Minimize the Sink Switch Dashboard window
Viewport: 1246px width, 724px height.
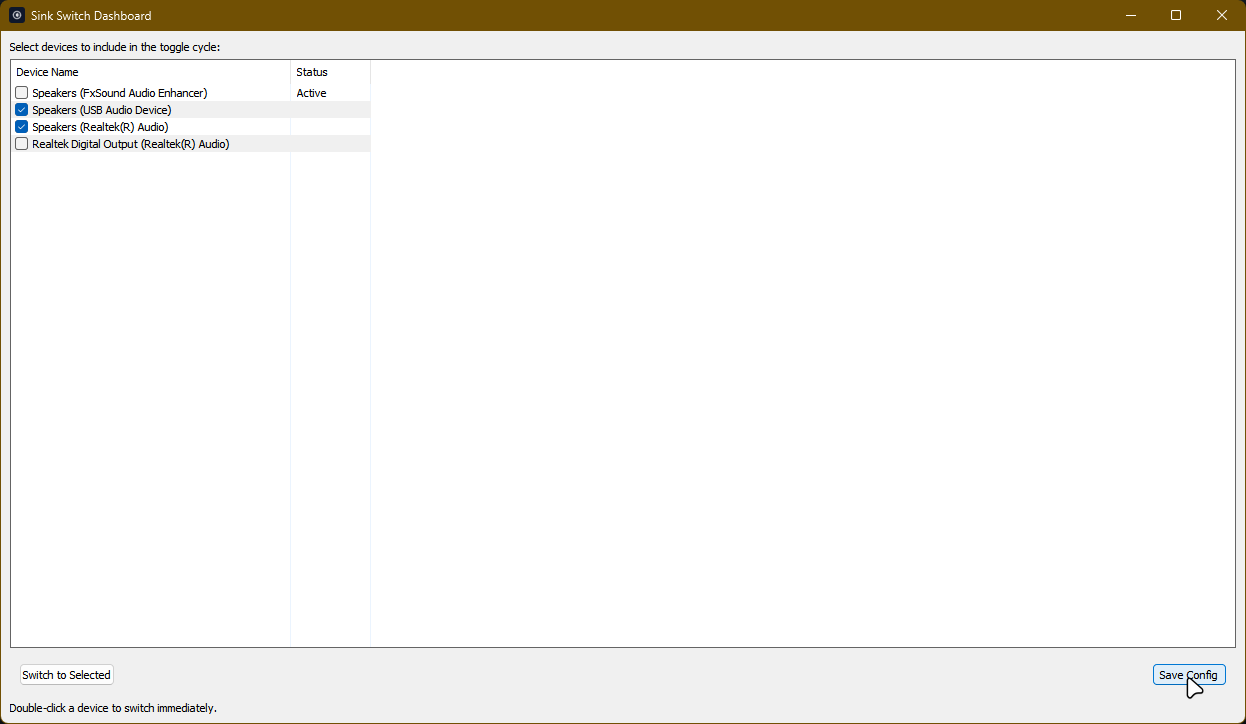pos(1130,15)
